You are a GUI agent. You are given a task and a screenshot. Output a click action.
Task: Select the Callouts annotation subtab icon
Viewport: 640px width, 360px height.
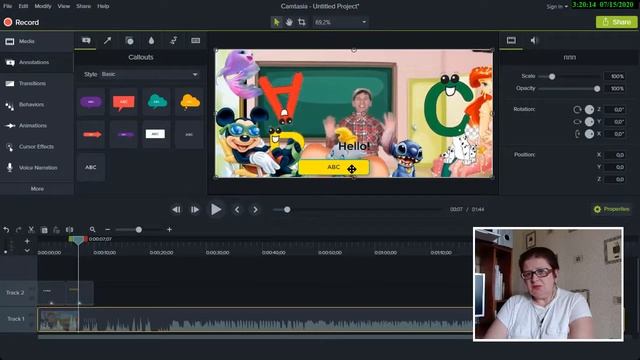86,40
